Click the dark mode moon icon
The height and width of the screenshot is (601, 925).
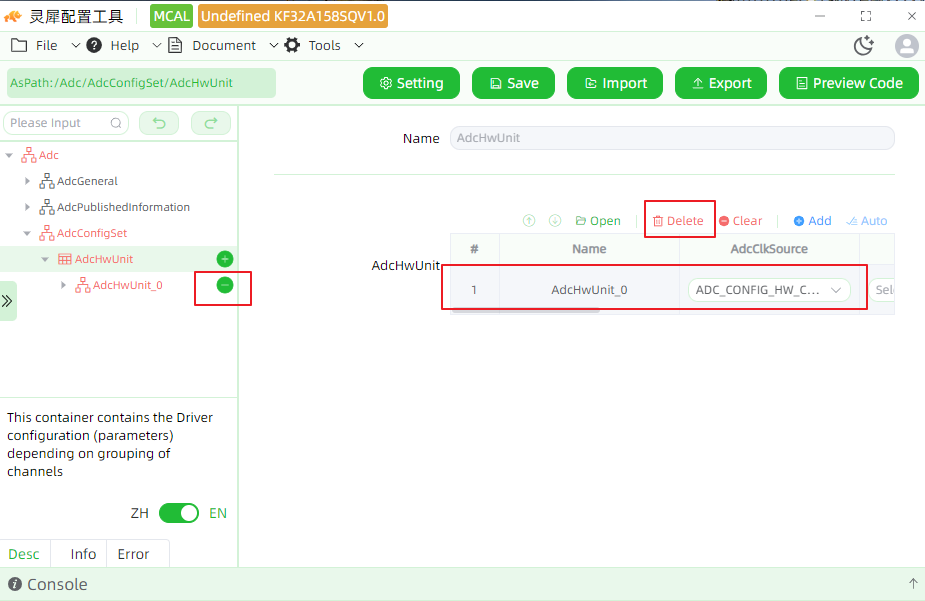(x=864, y=45)
